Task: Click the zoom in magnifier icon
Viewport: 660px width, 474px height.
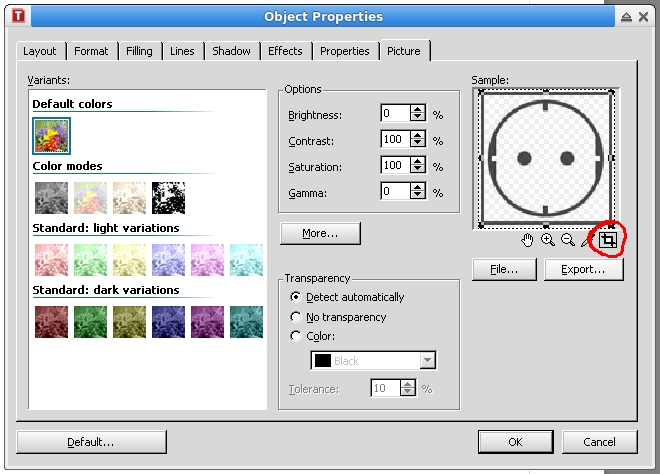Action: 548,240
